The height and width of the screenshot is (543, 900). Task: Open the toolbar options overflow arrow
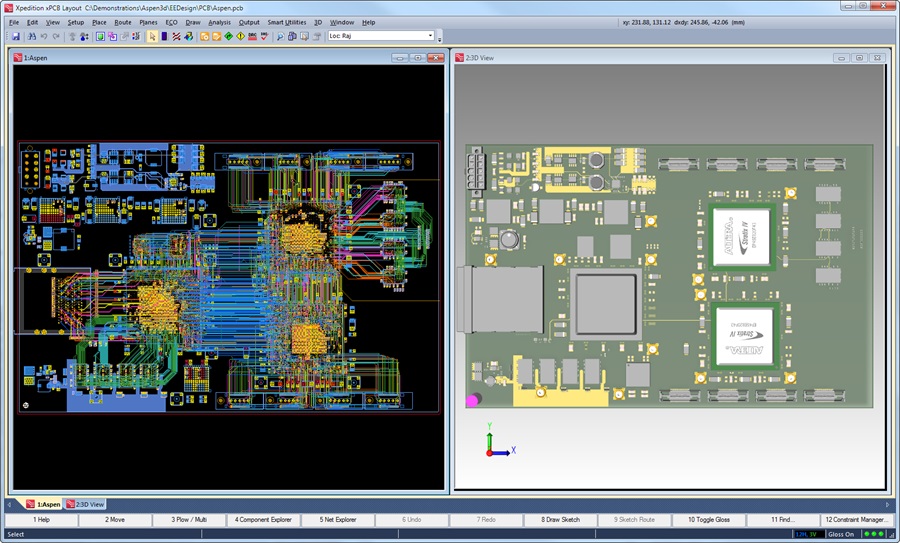440,39
